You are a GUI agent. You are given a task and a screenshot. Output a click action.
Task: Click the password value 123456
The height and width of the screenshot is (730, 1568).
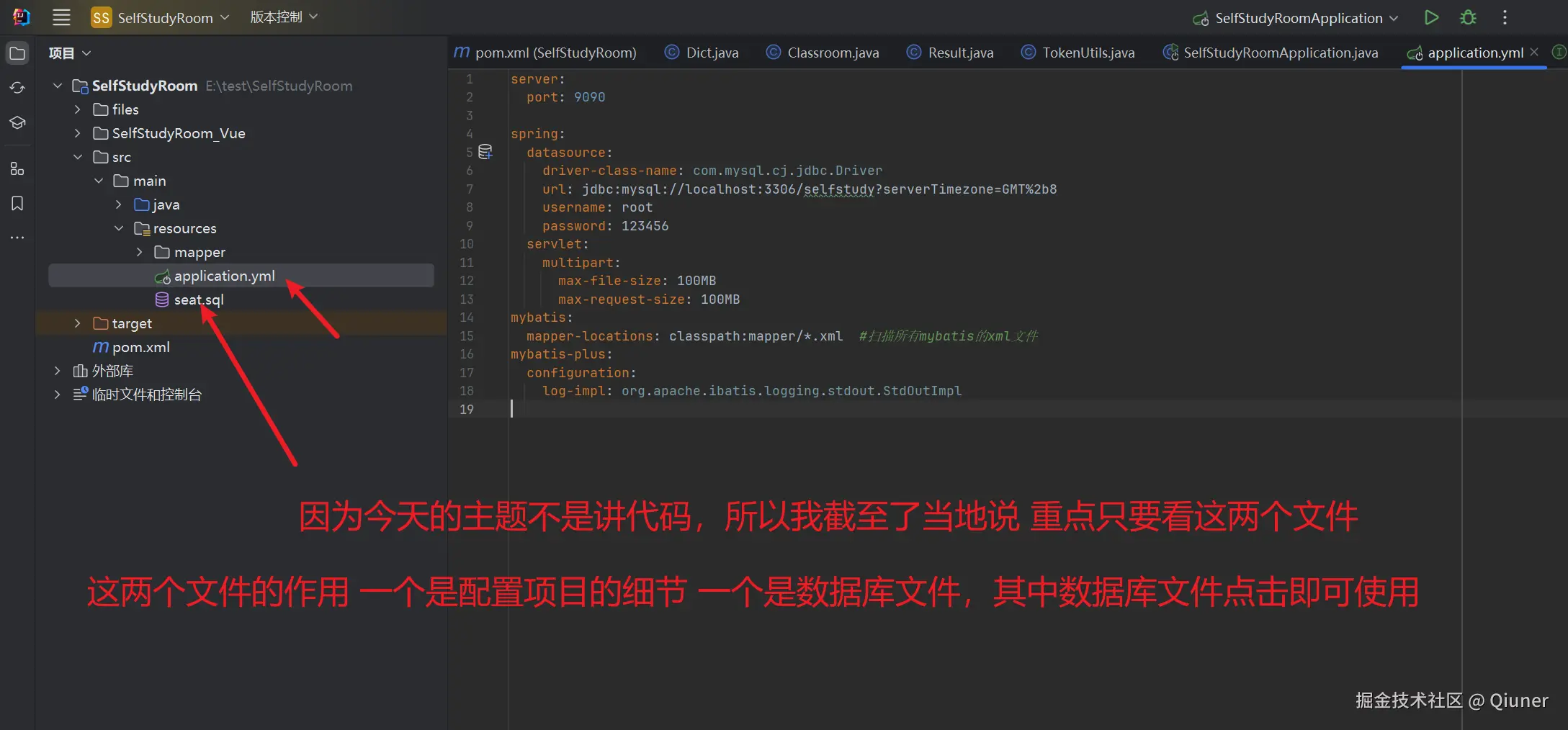[645, 226]
